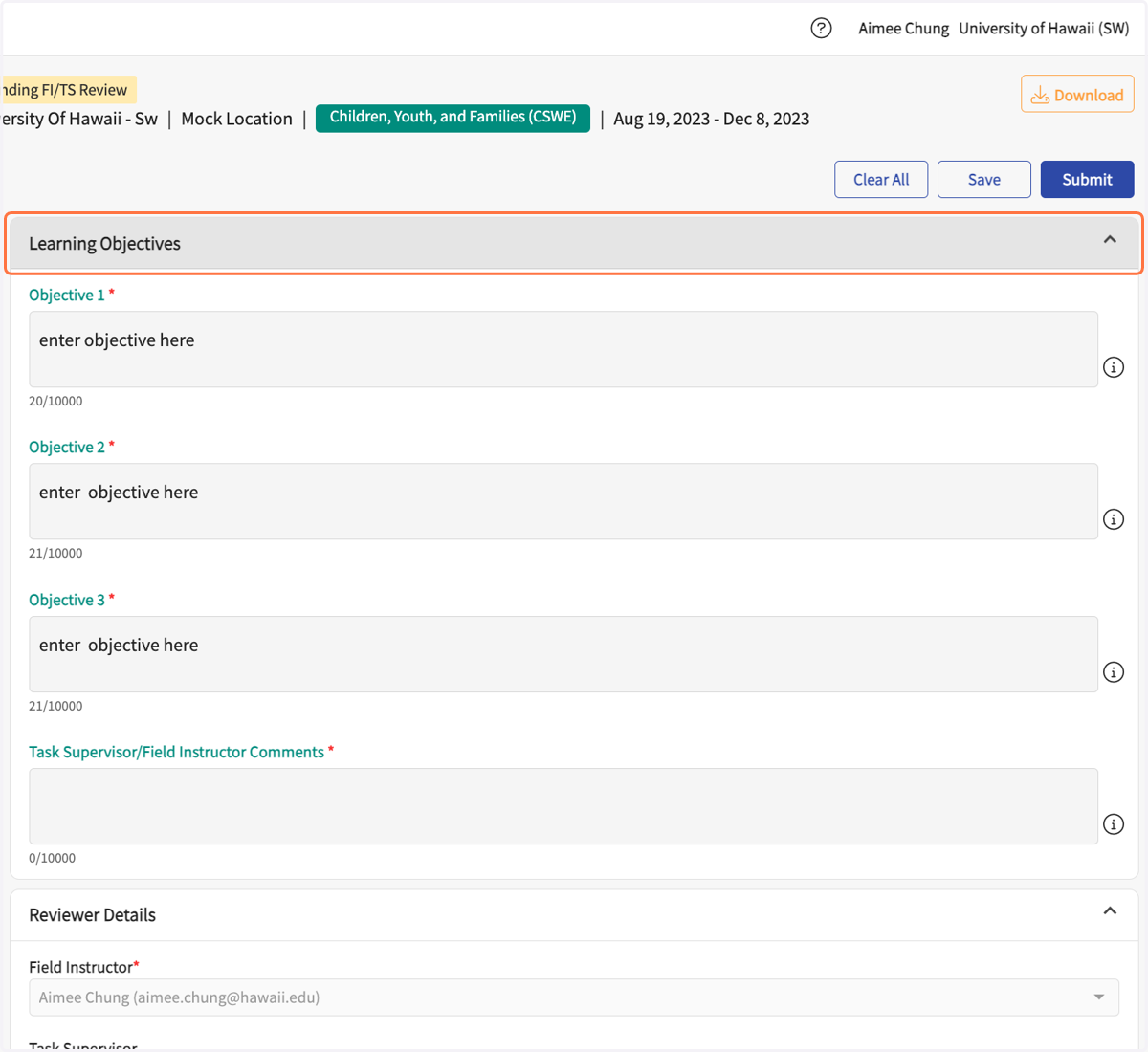Click the Pending FI/TS Review status badge

click(68, 90)
